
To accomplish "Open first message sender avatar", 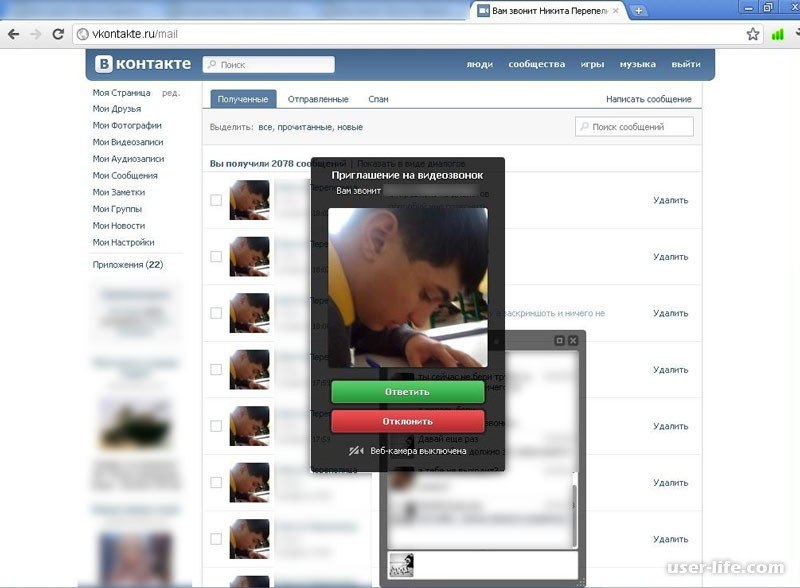I will click(249, 200).
